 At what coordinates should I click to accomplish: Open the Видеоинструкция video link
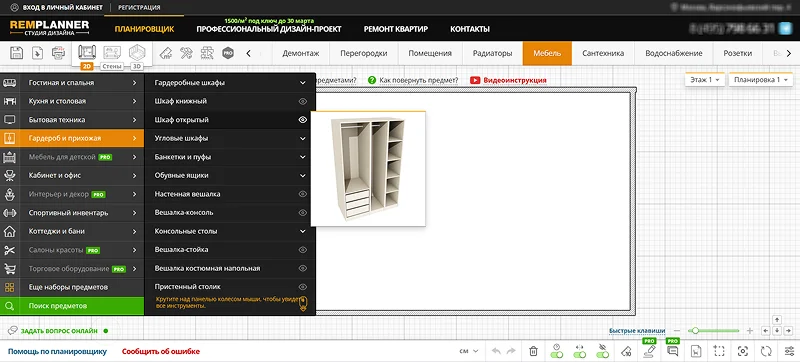tap(508, 80)
